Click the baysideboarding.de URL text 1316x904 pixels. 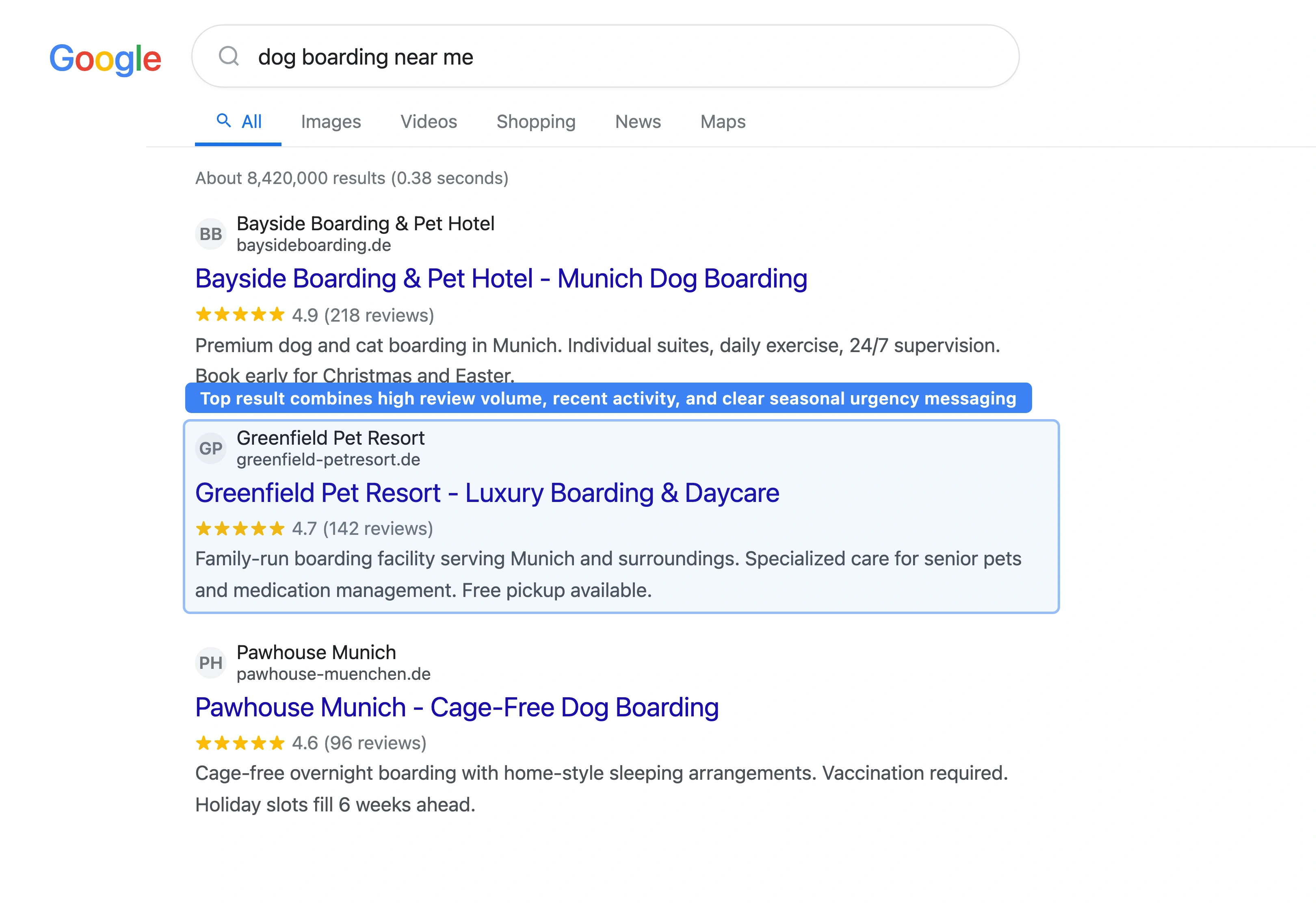313,245
